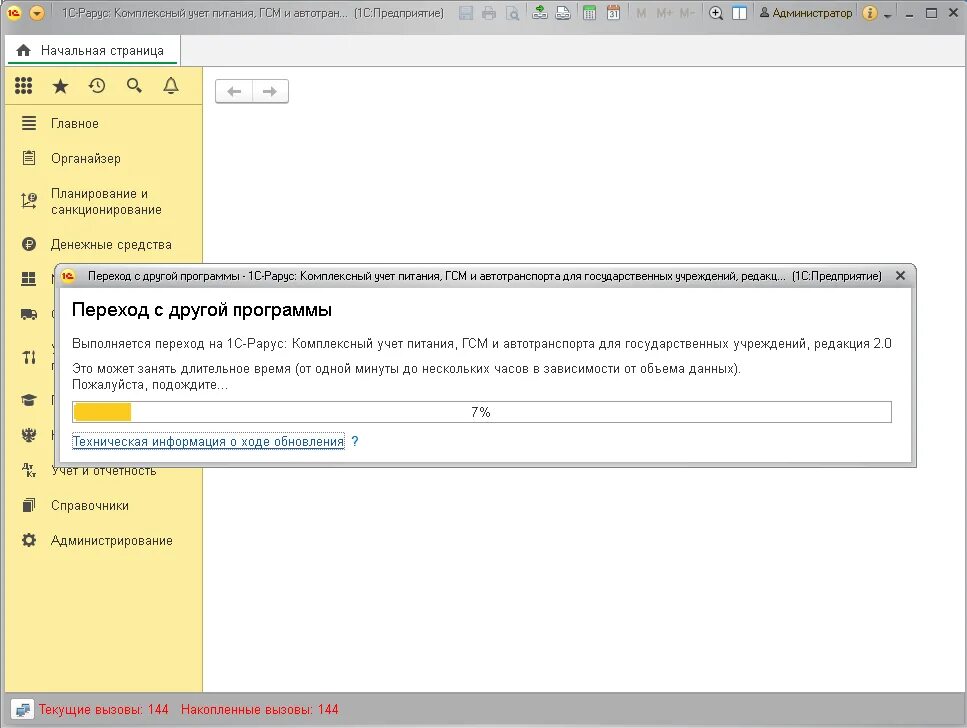This screenshot has width=967, height=728.
Task: Open the Учет и отчетность section
Action: [104, 471]
